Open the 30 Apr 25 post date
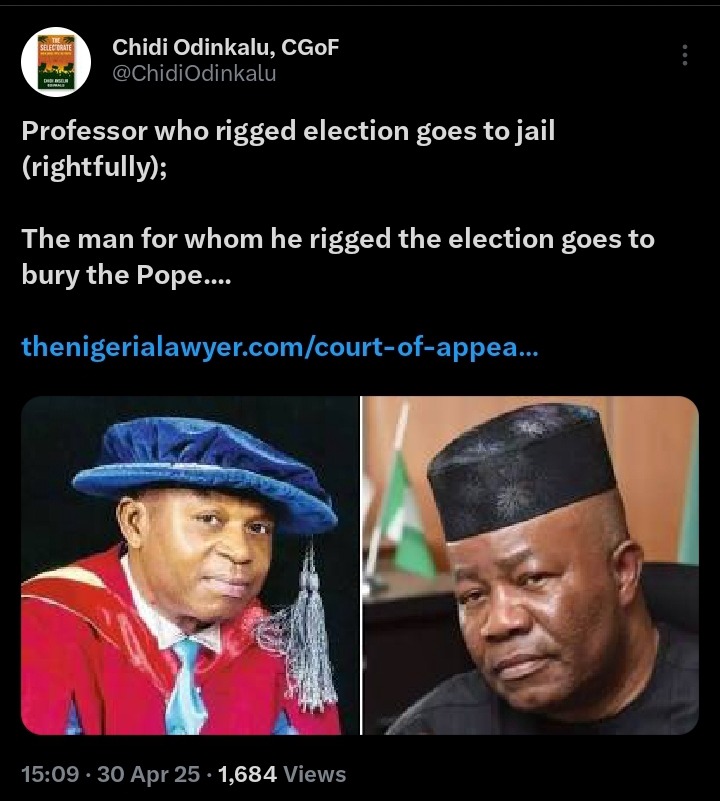This screenshot has width=720, height=801. pos(148,774)
